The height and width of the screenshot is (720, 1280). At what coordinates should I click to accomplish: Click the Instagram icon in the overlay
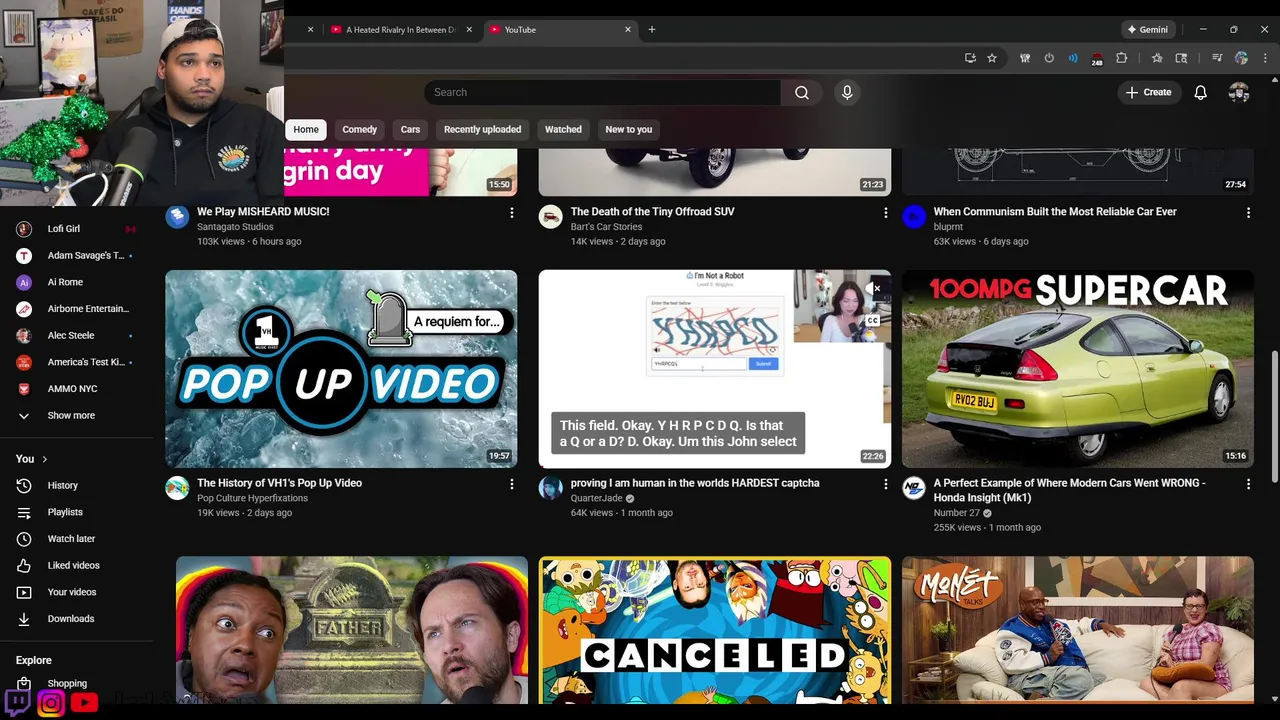pyautogui.click(x=51, y=703)
